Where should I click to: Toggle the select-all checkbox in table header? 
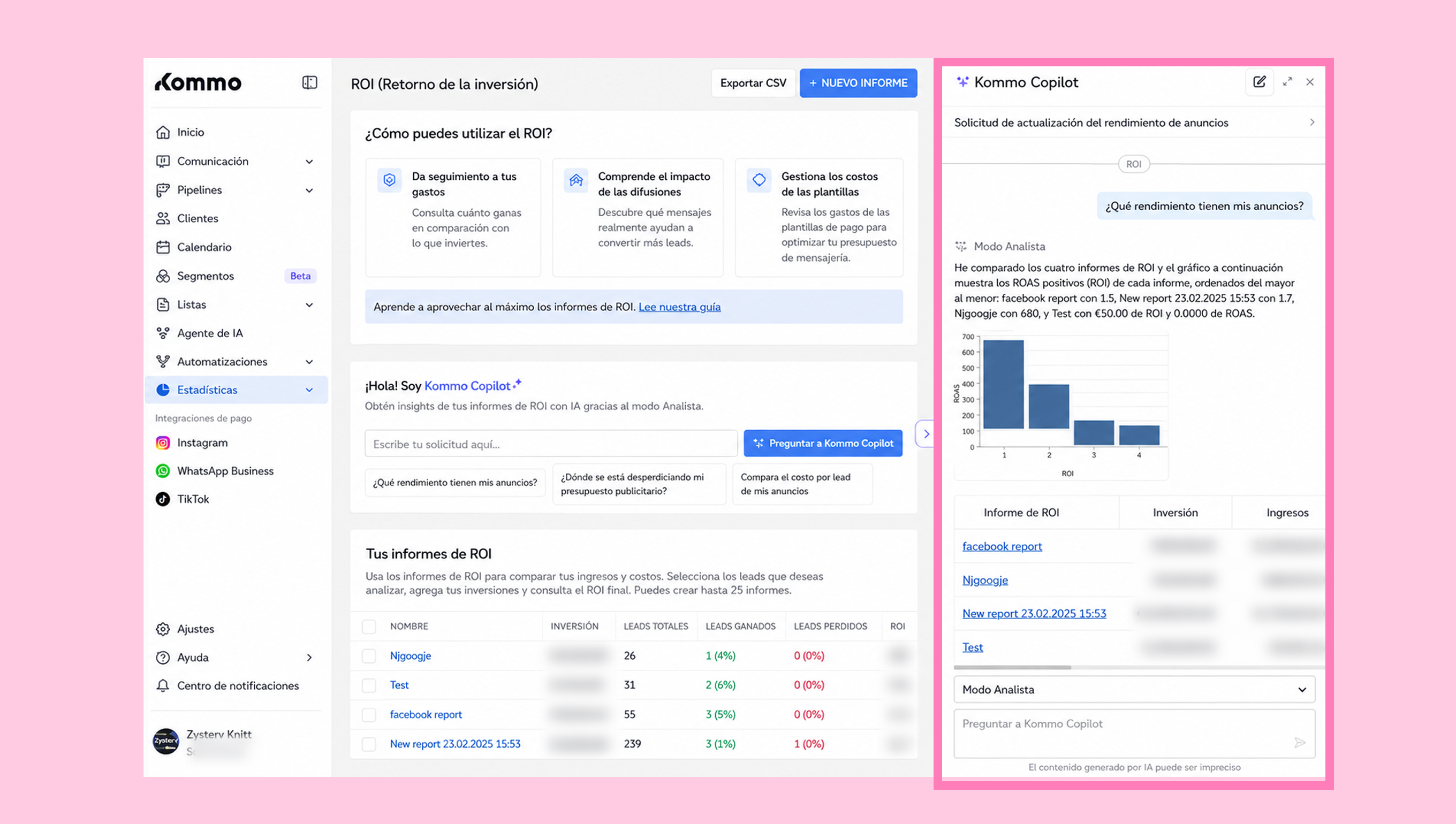[x=369, y=627]
